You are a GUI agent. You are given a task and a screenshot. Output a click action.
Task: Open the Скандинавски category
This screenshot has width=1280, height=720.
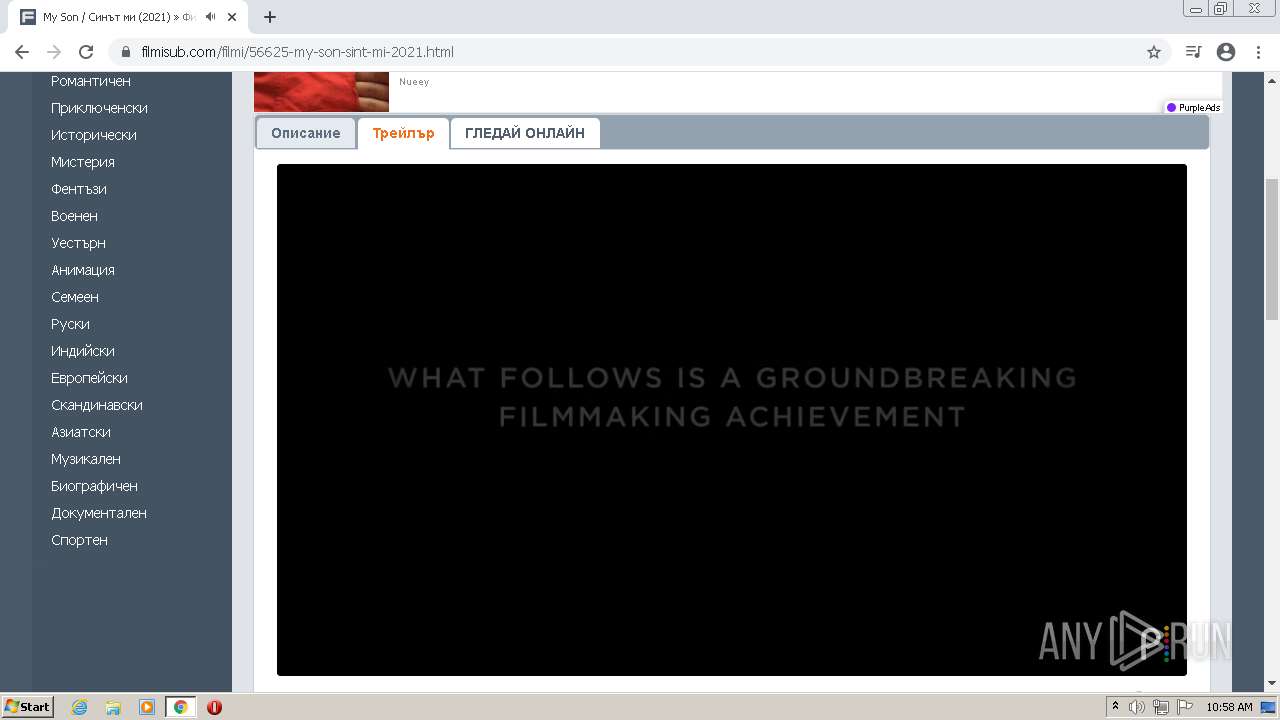[x=97, y=405]
